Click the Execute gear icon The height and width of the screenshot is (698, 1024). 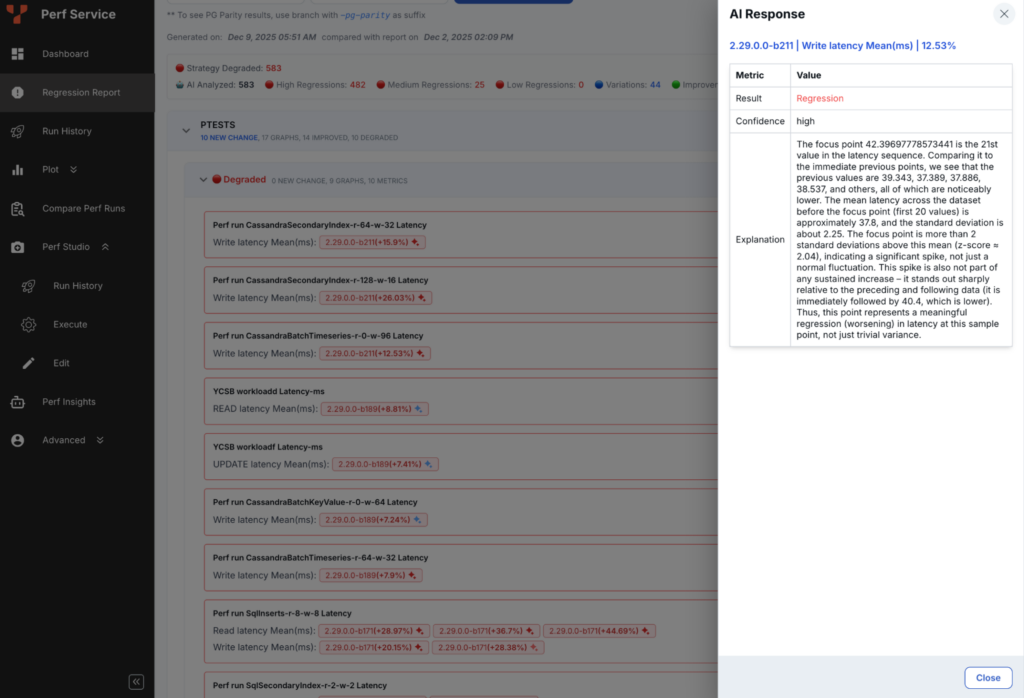coord(29,324)
